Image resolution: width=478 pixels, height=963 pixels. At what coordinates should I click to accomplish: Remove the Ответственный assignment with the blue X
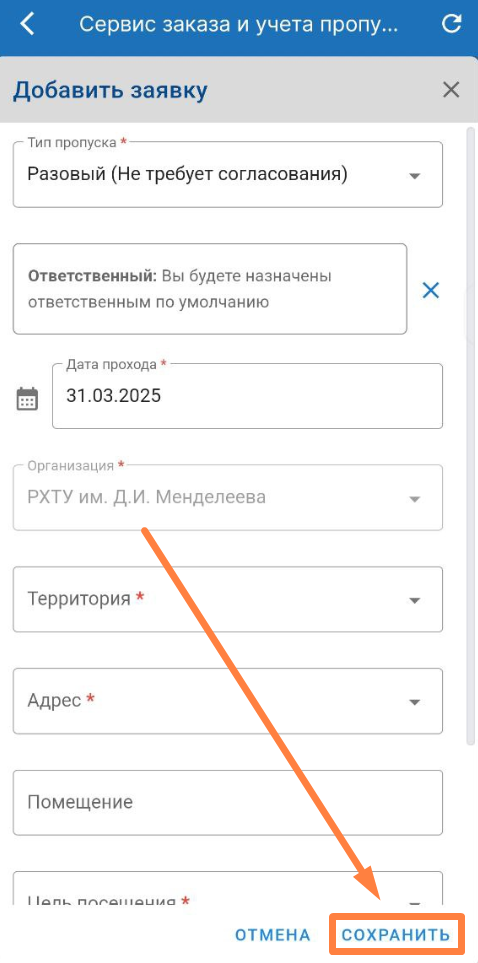431,290
